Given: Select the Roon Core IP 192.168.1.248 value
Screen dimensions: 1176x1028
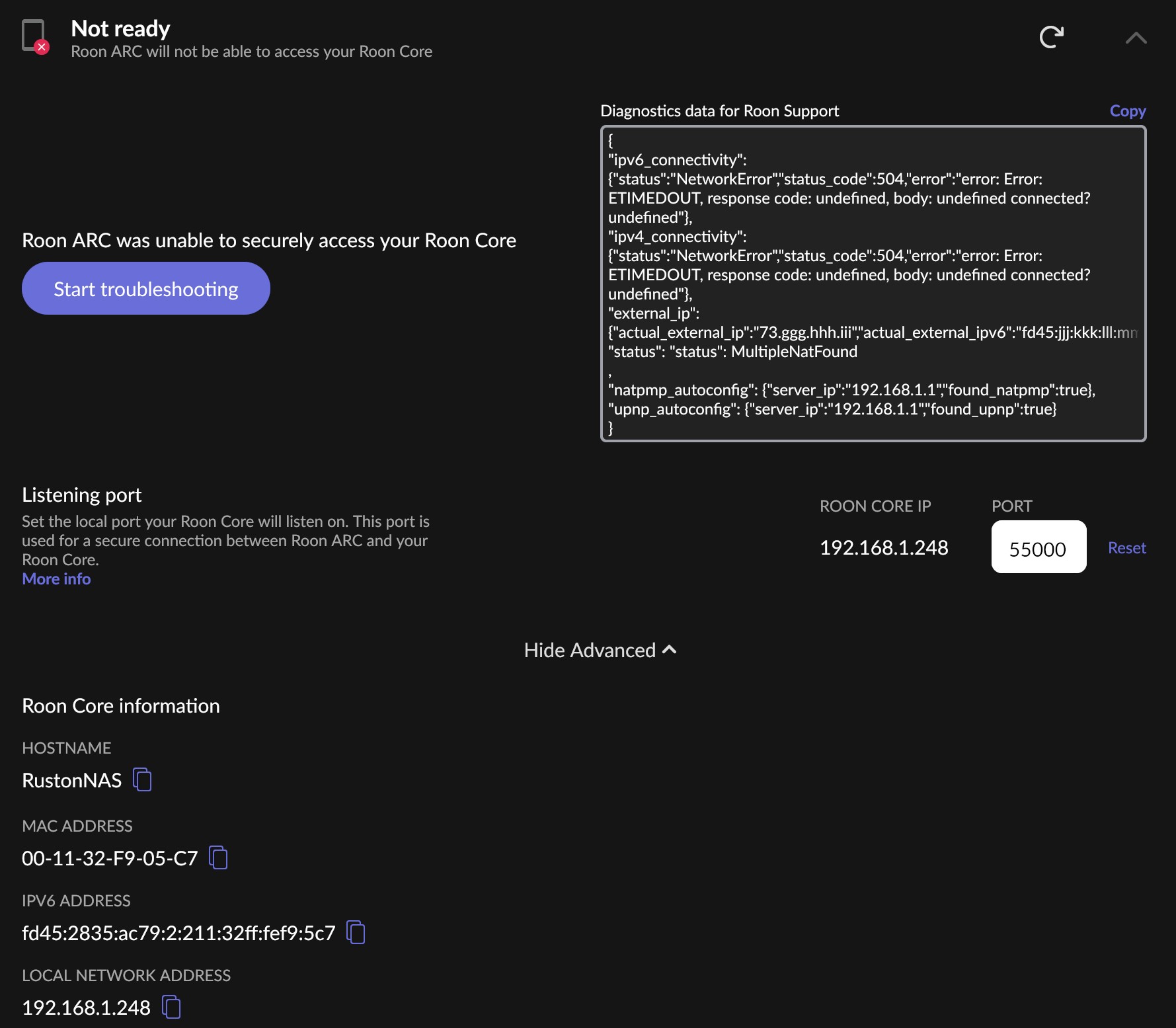Looking at the screenshot, I should pyautogui.click(x=884, y=547).
